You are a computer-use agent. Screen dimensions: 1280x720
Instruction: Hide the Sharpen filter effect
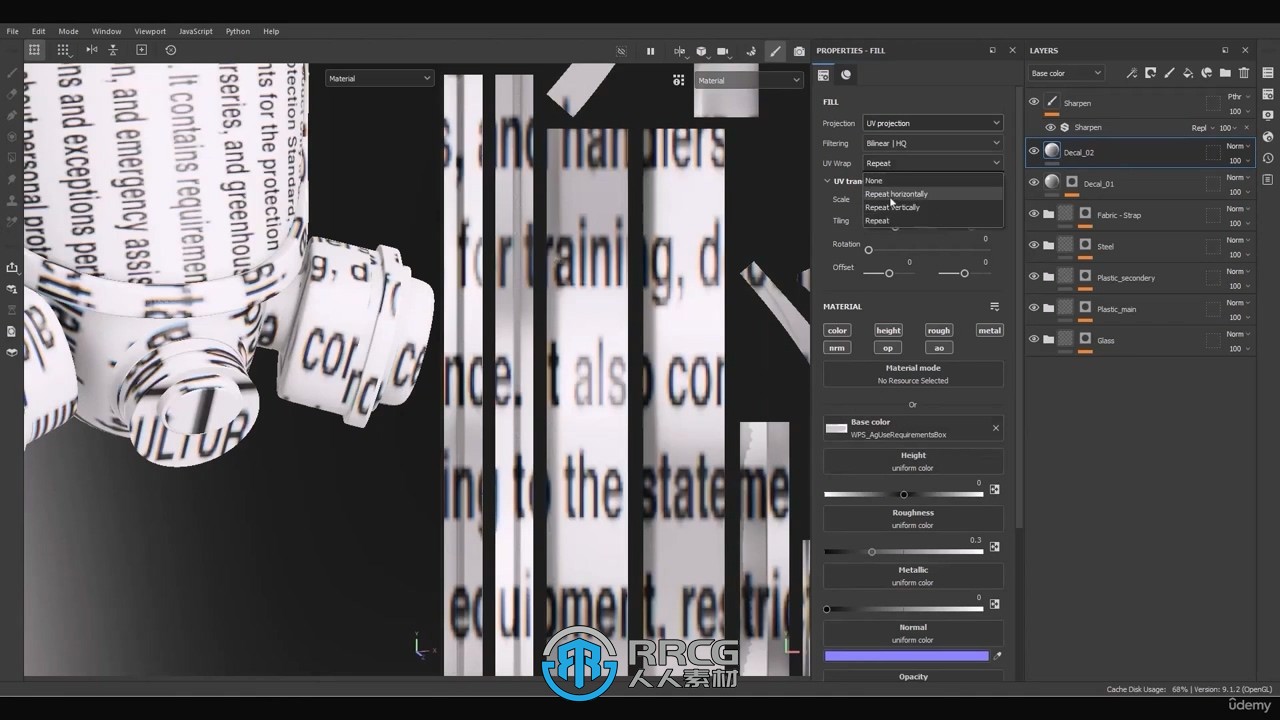(x=1050, y=127)
